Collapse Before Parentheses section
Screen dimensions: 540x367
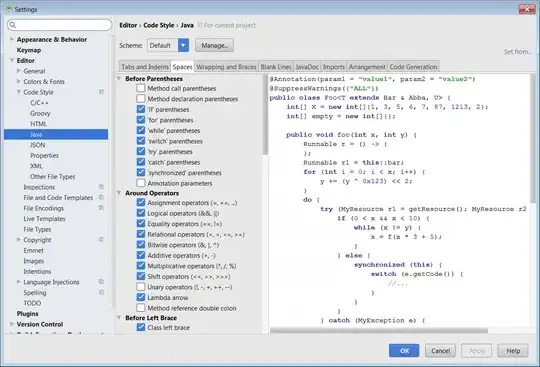click(119, 78)
